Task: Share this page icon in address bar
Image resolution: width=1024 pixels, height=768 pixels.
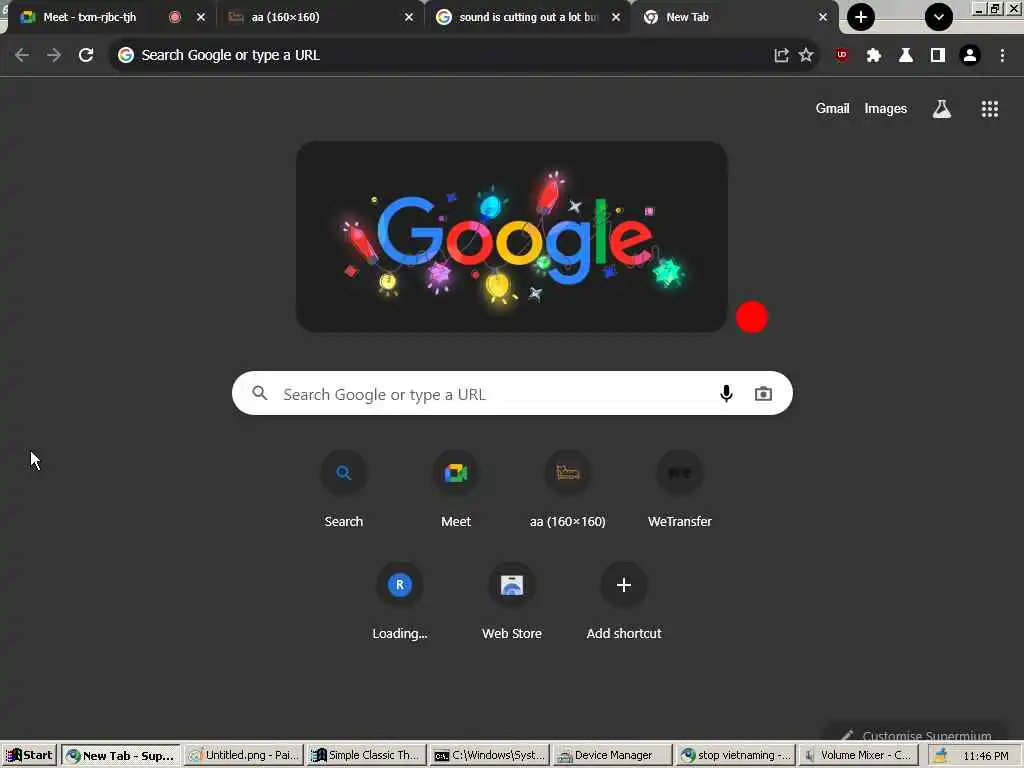Action: (x=781, y=56)
